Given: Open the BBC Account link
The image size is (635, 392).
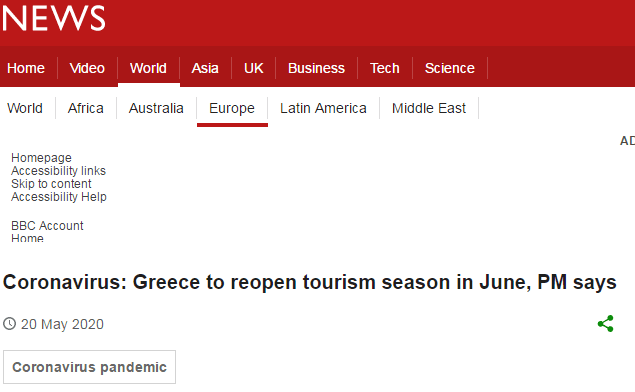Looking at the screenshot, I should (47, 226).
